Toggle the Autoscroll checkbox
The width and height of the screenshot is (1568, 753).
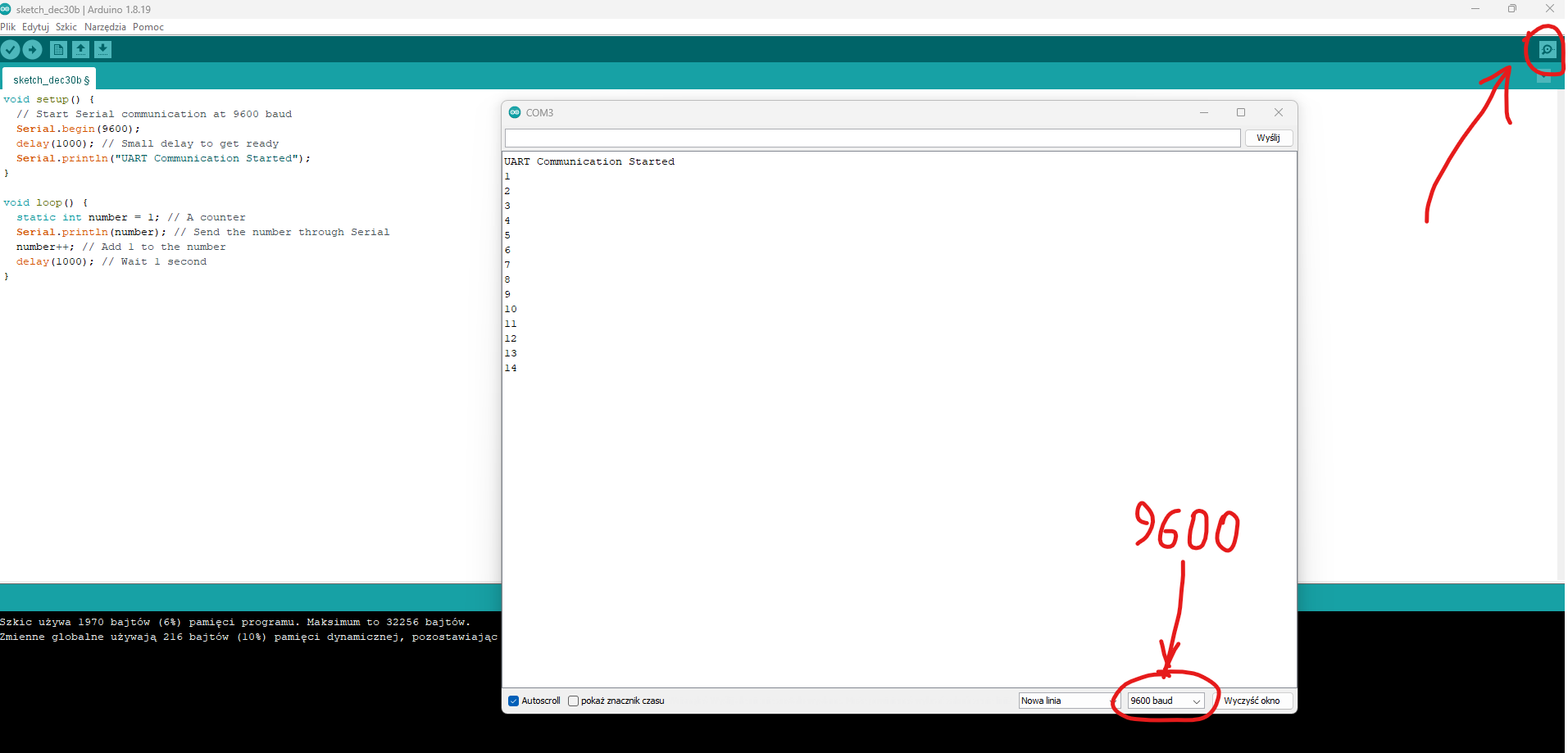pos(514,701)
